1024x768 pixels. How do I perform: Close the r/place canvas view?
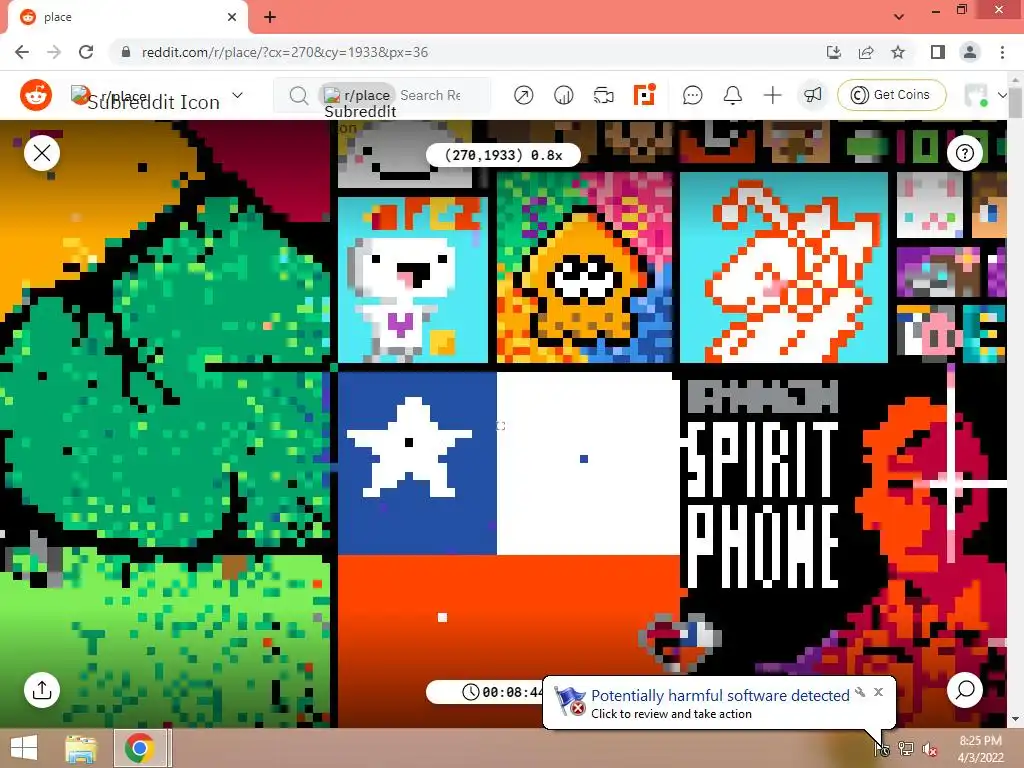pyautogui.click(x=42, y=153)
